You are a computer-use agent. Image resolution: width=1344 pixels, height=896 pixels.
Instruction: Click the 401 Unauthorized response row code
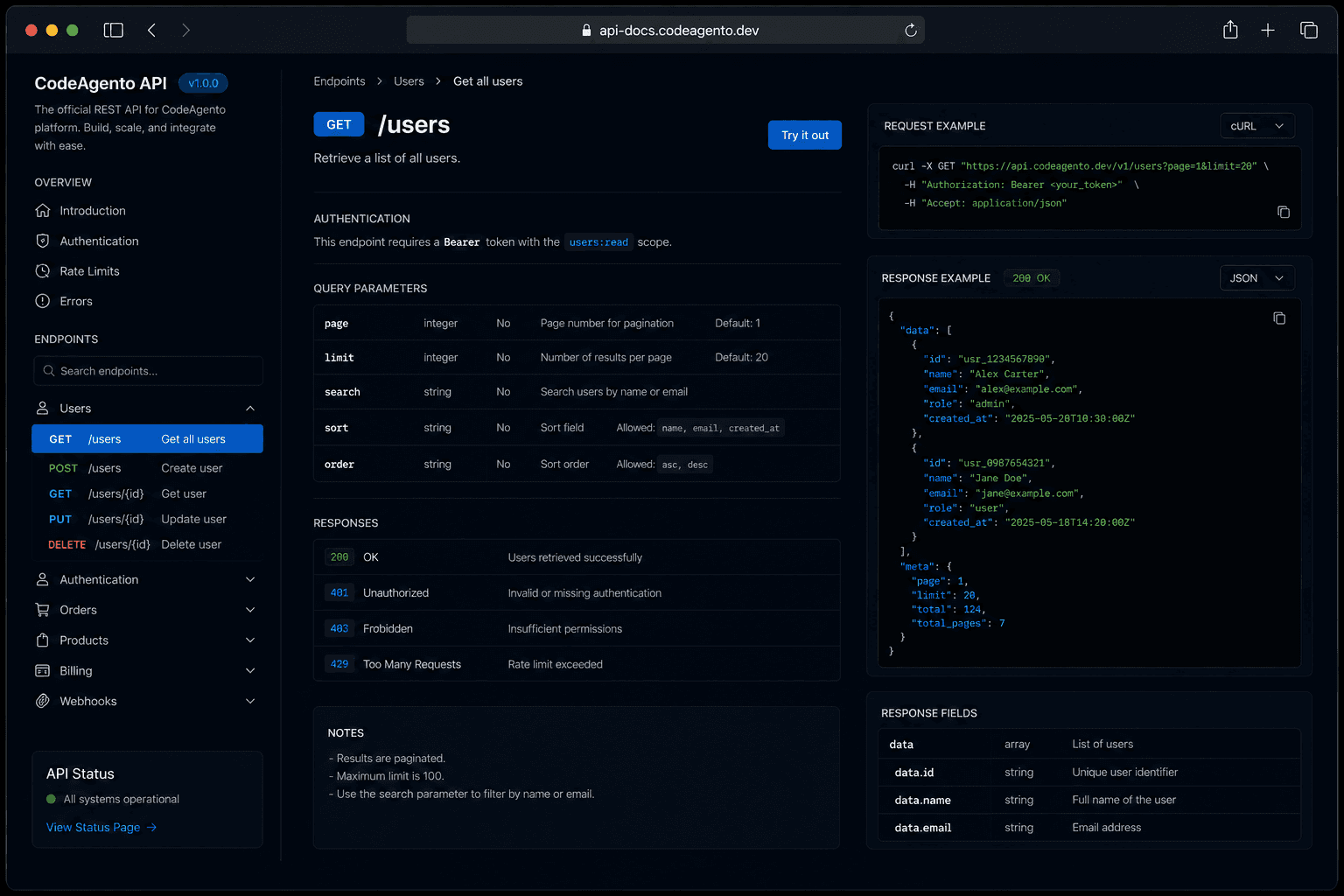tap(339, 593)
